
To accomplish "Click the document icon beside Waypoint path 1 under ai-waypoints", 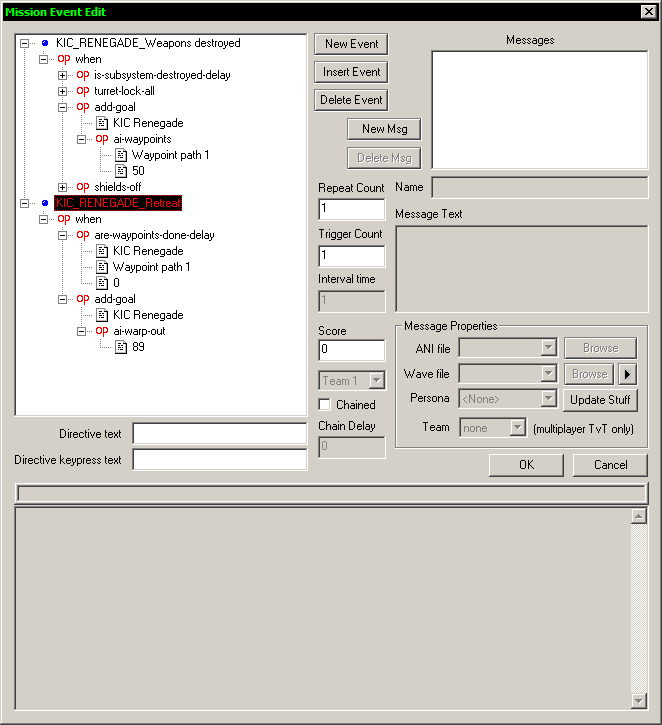I will pyautogui.click(x=121, y=155).
